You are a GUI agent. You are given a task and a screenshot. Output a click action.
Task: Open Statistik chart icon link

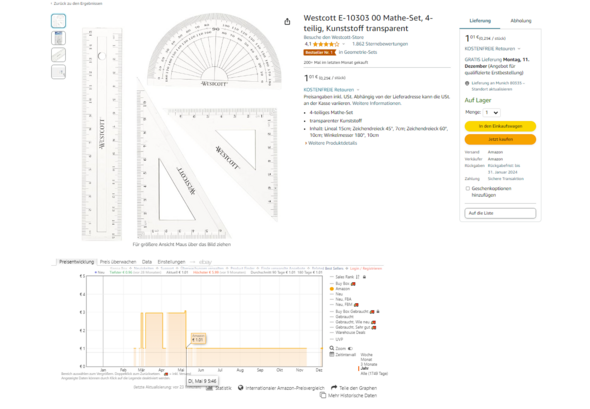coord(219,388)
